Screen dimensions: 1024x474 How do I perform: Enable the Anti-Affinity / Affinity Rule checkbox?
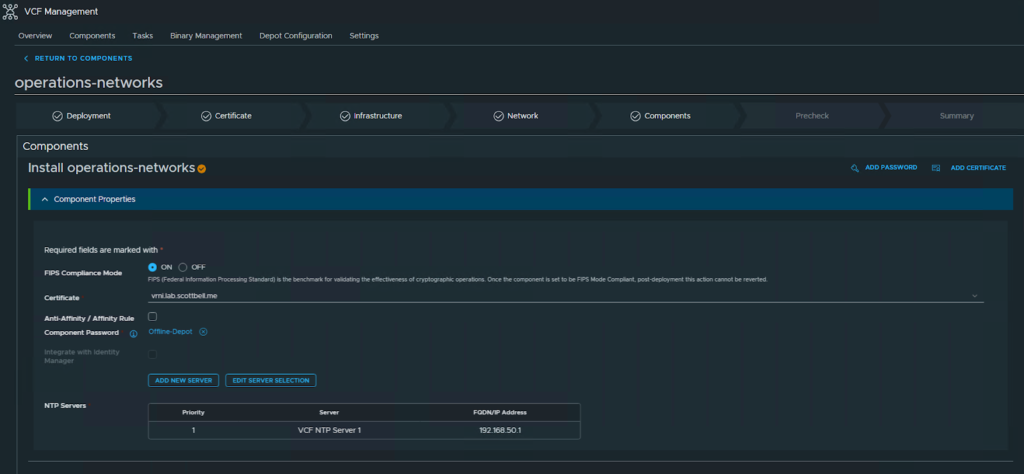coord(152,317)
